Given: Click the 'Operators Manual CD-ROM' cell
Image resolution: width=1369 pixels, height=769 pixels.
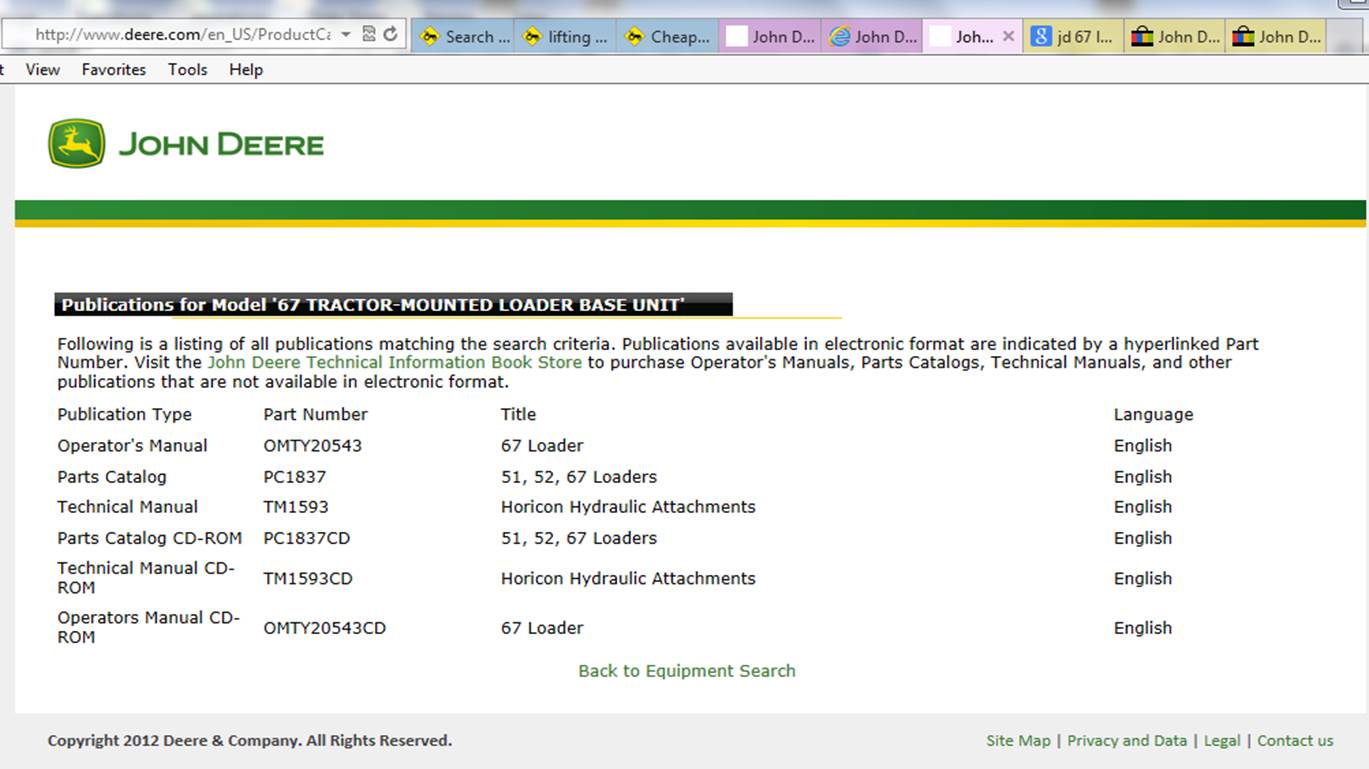Looking at the screenshot, I should click(149, 627).
